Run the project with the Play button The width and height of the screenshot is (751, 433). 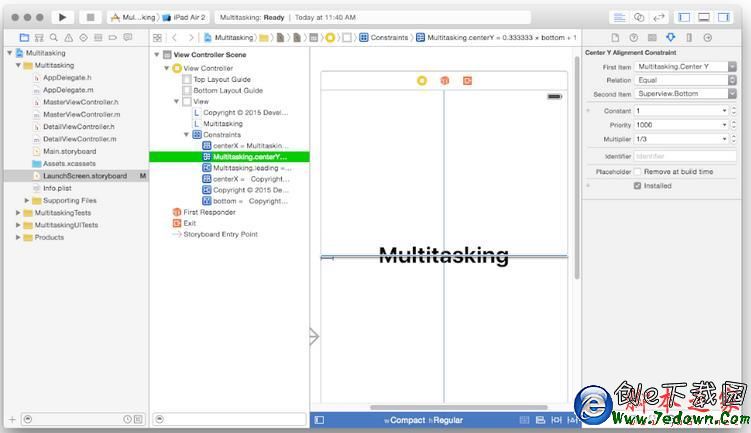click(x=62, y=17)
